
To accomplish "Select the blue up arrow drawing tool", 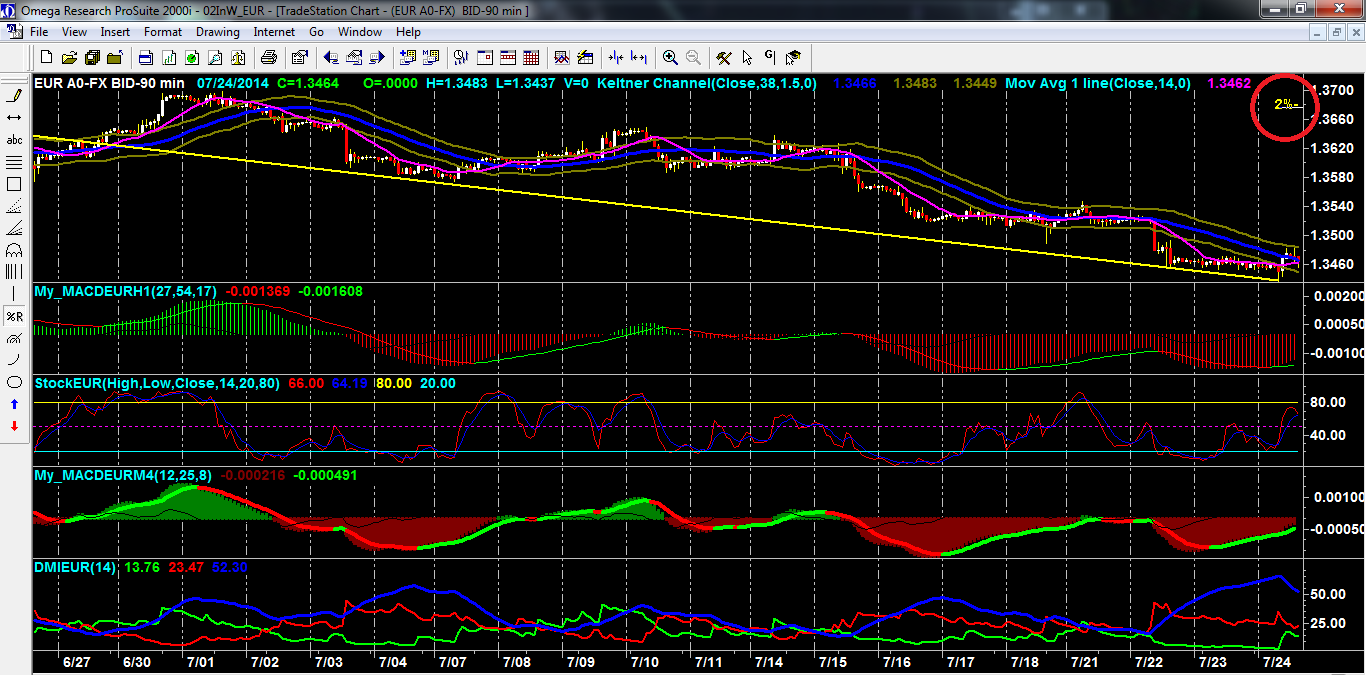I will coord(14,404).
